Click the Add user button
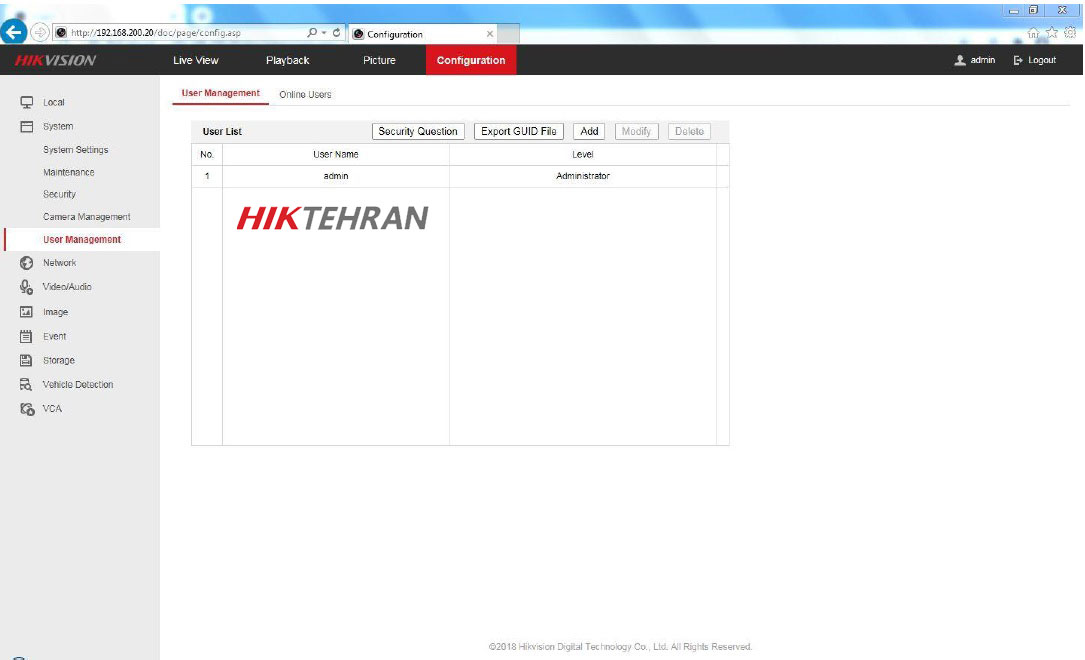 click(589, 131)
